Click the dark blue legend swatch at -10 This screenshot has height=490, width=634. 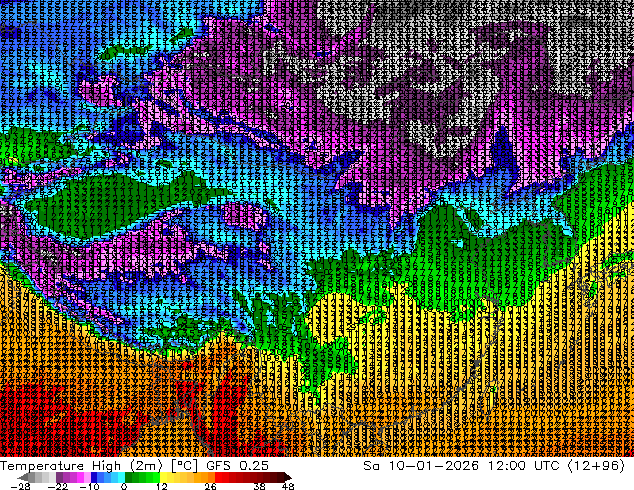coord(94,477)
